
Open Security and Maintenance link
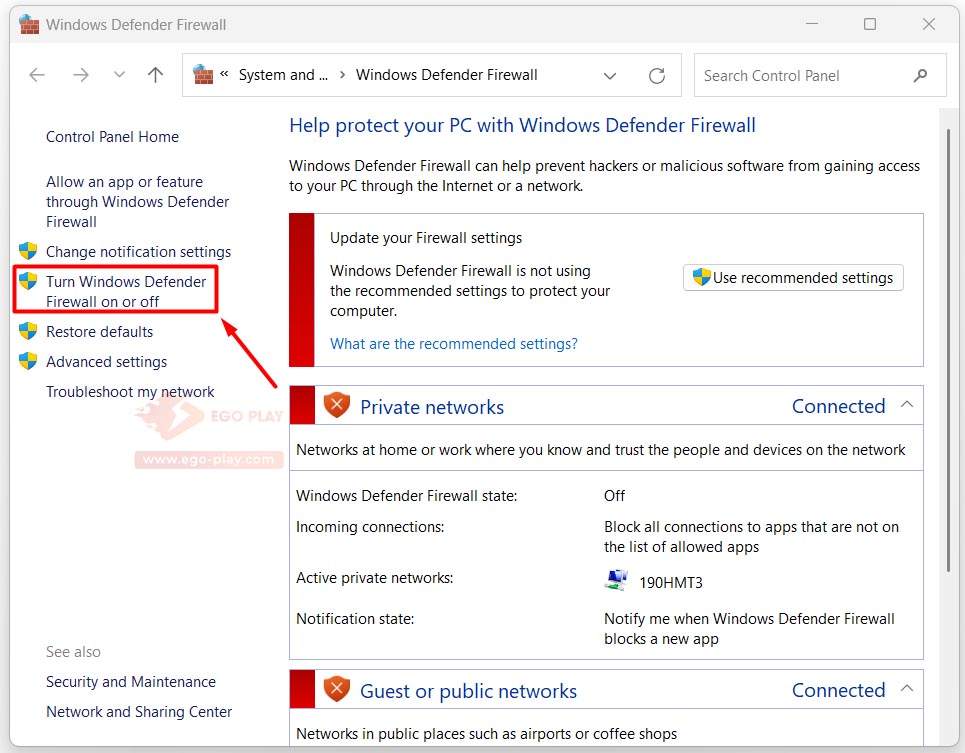point(131,682)
